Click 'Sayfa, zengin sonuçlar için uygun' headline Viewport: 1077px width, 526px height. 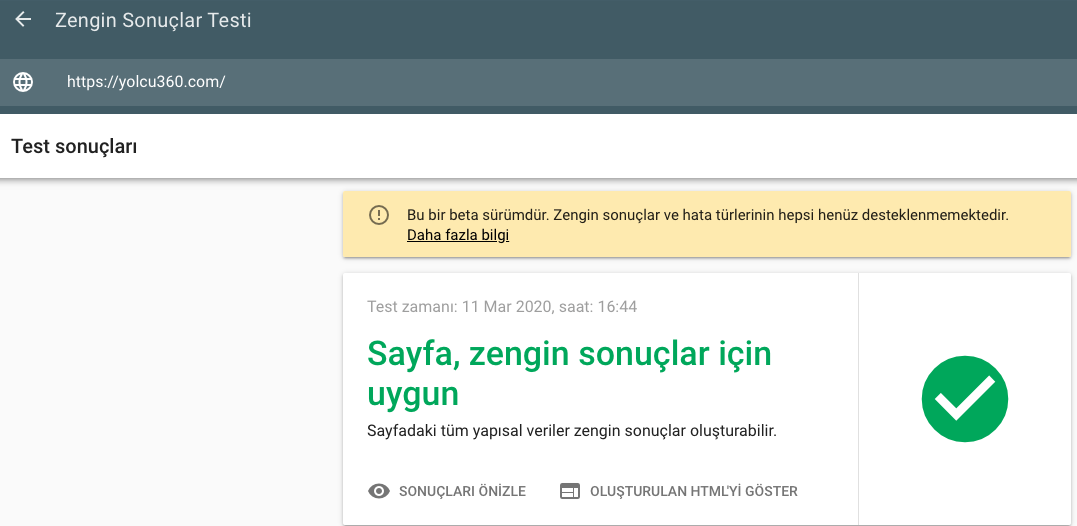coord(569,374)
